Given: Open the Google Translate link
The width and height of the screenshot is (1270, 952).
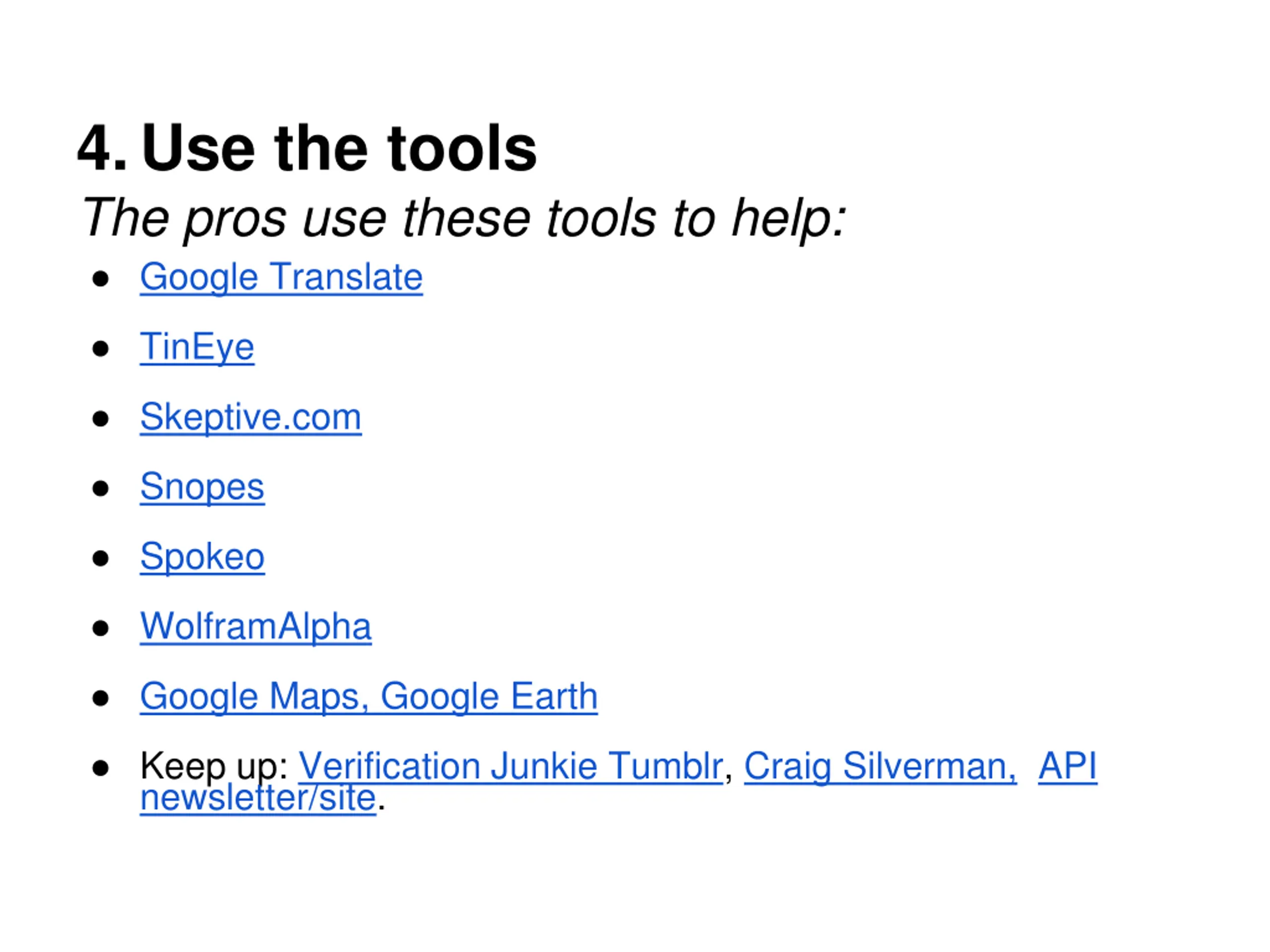Looking at the screenshot, I should tap(281, 278).
